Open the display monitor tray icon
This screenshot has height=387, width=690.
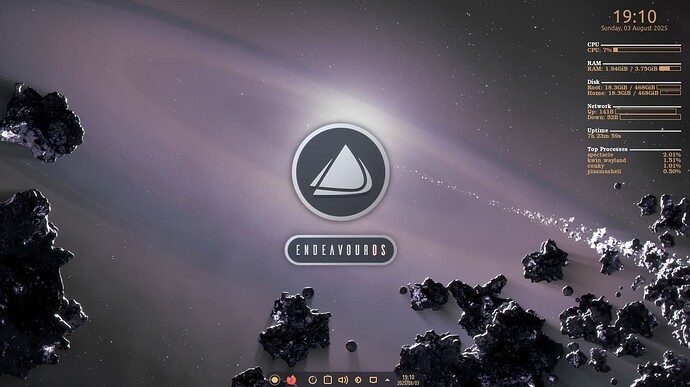tap(373, 380)
